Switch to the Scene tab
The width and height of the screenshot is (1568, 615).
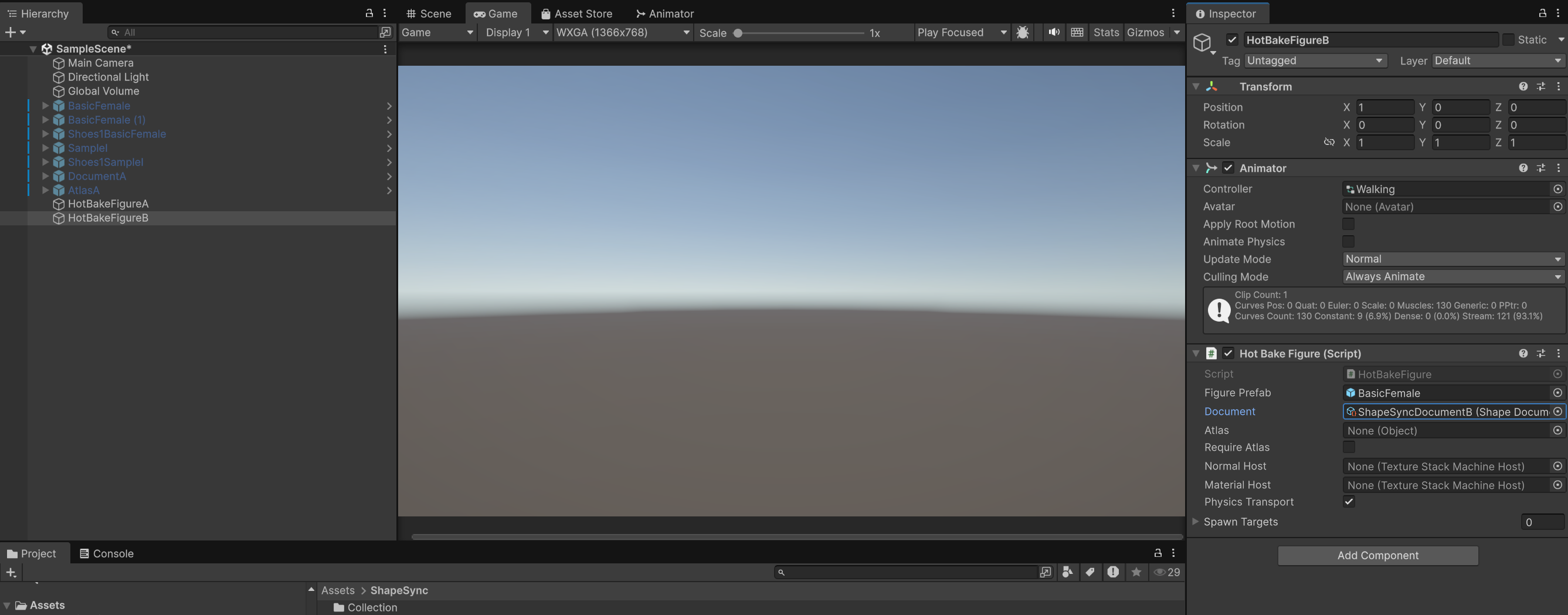pyautogui.click(x=430, y=13)
